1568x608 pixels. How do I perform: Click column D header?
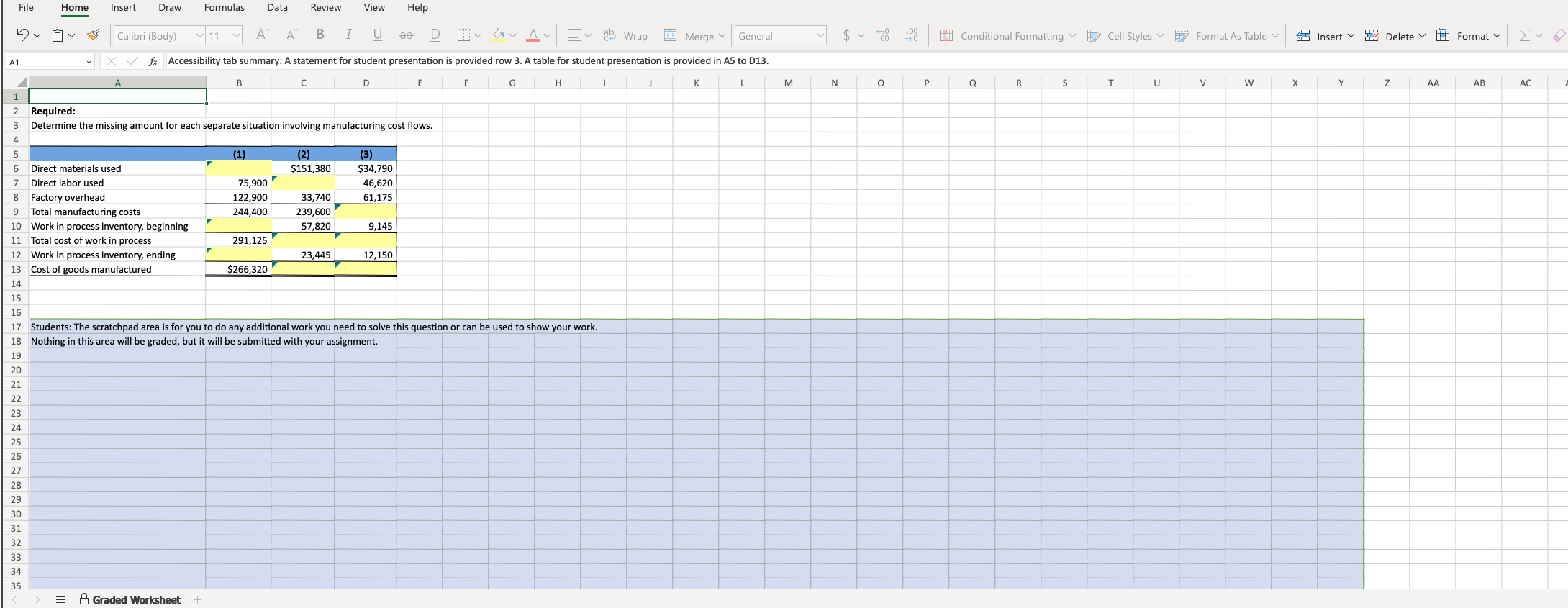(x=366, y=83)
